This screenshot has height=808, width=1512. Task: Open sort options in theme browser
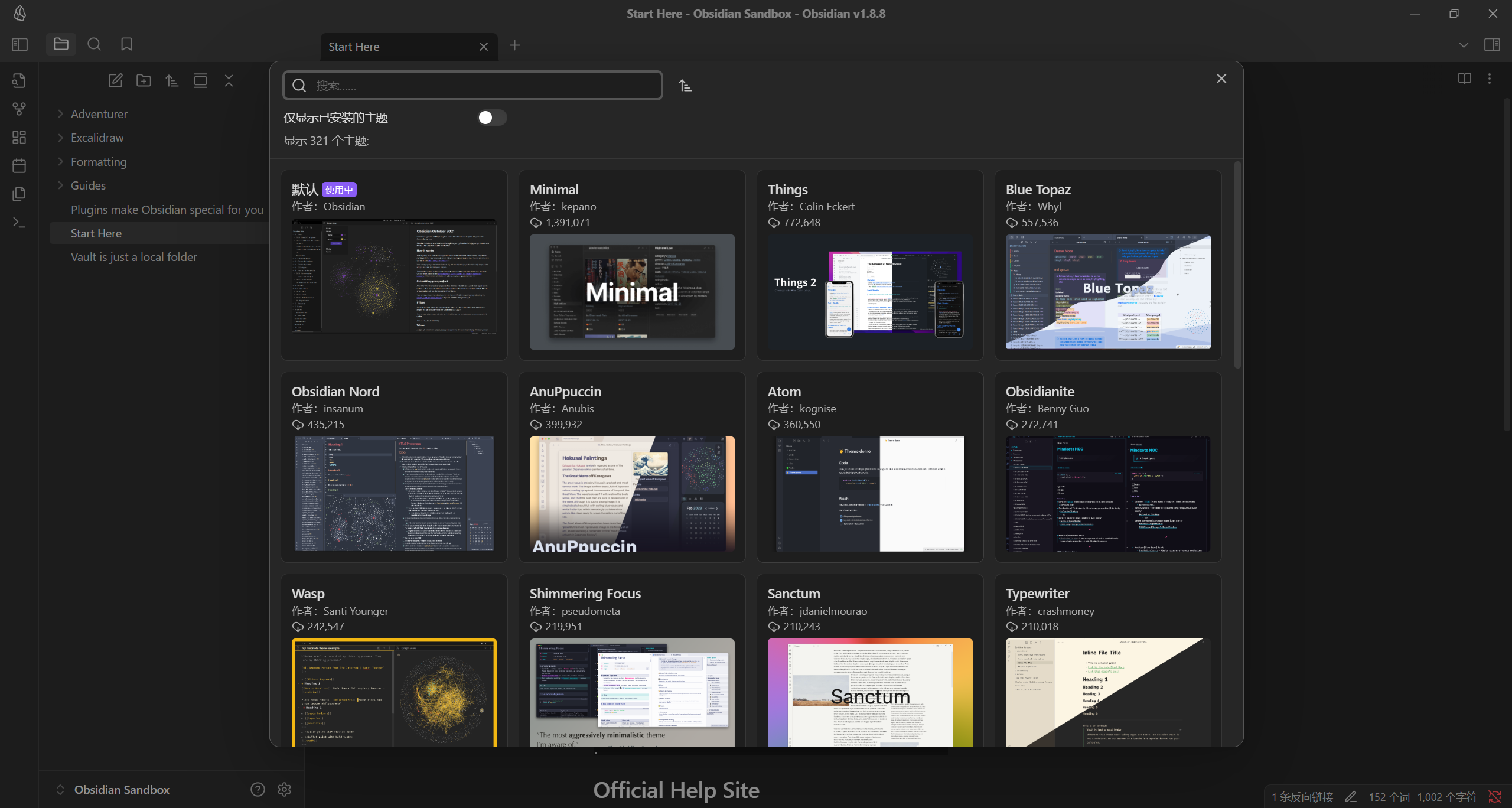[x=685, y=86]
